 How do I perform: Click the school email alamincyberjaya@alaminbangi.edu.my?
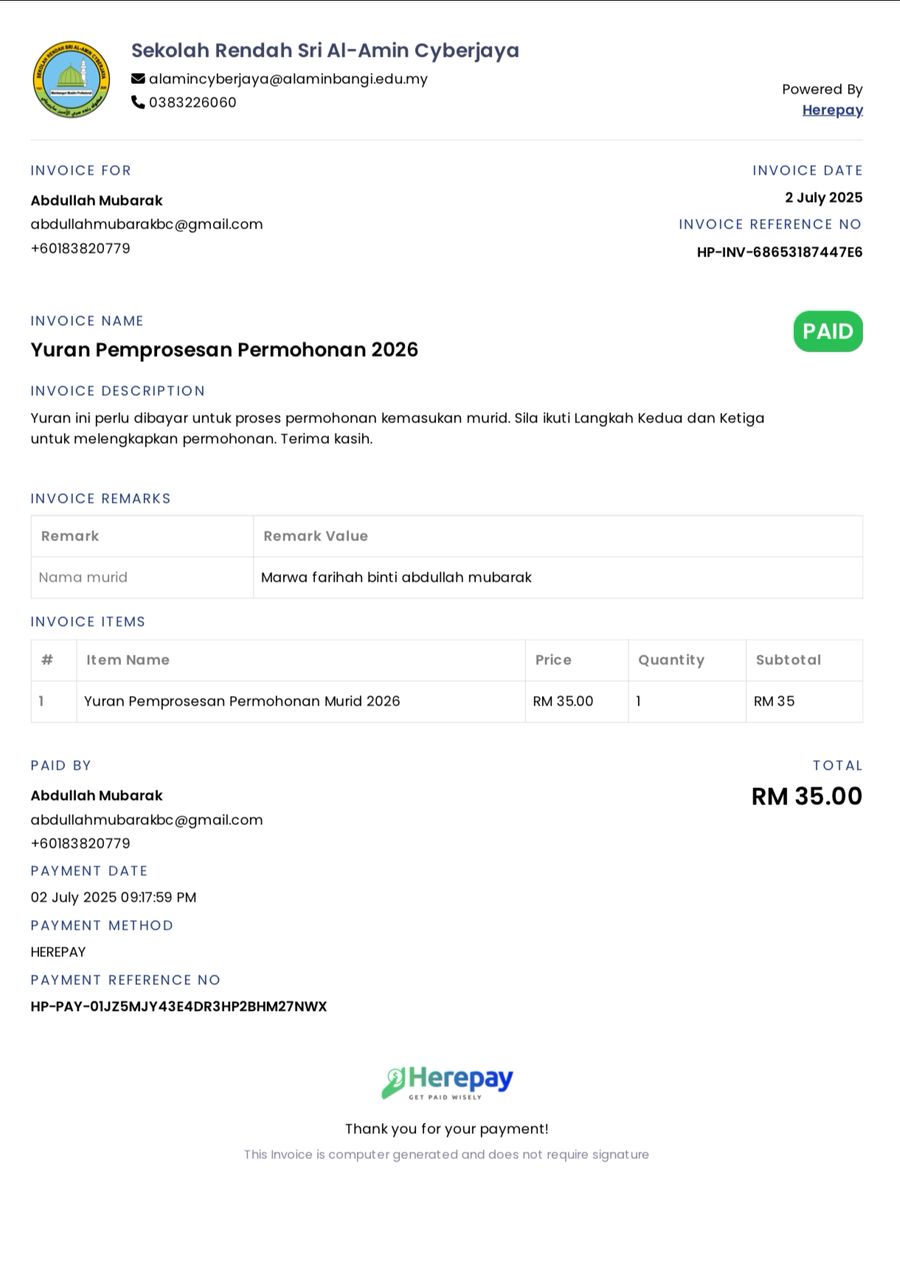[288, 79]
